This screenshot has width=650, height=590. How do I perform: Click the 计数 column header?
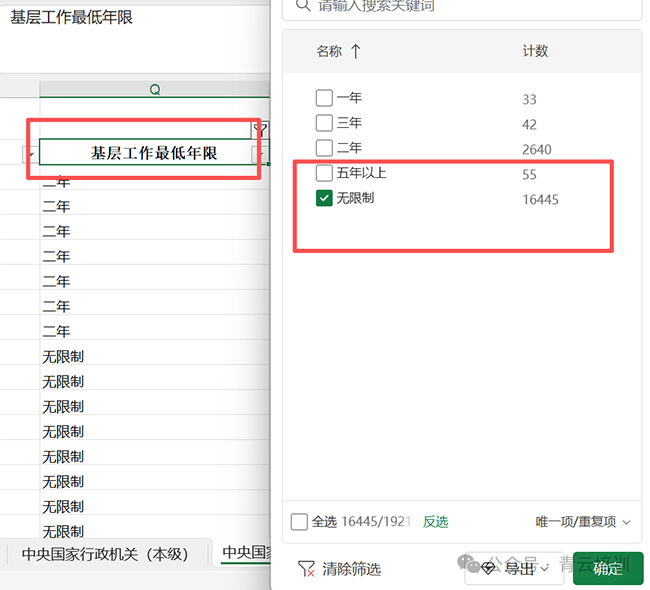(x=535, y=51)
